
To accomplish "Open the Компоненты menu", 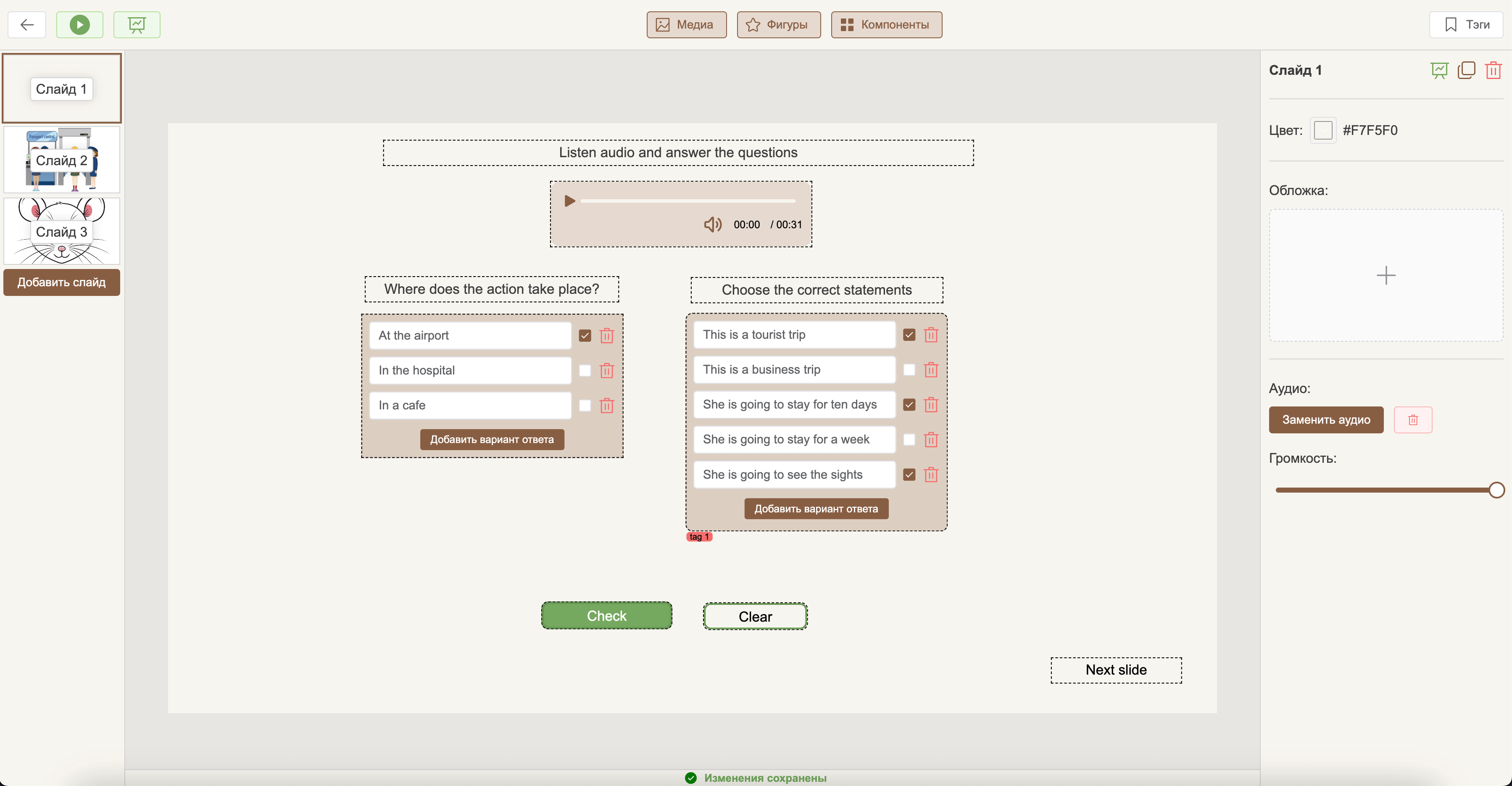I will tap(886, 25).
